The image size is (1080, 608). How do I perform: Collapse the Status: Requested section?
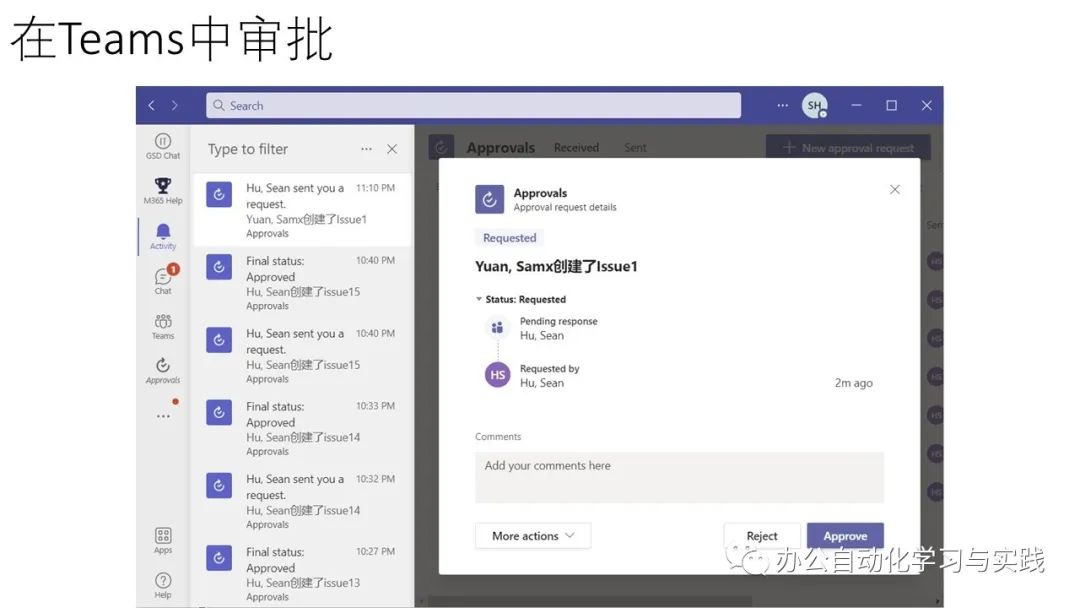[481, 298]
